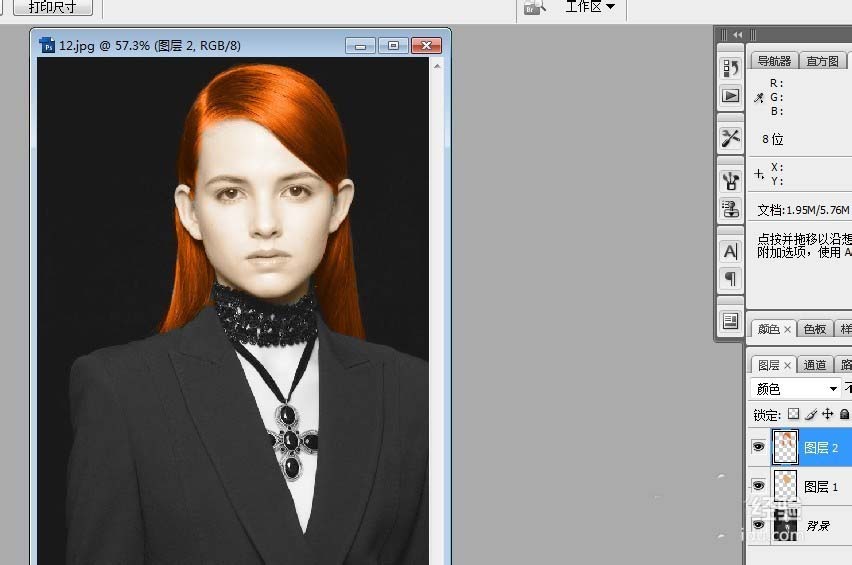Viewport: 852px width, 565px height.
Task: Click the 图层 1 layer name
Action: [x=821, y=487]
